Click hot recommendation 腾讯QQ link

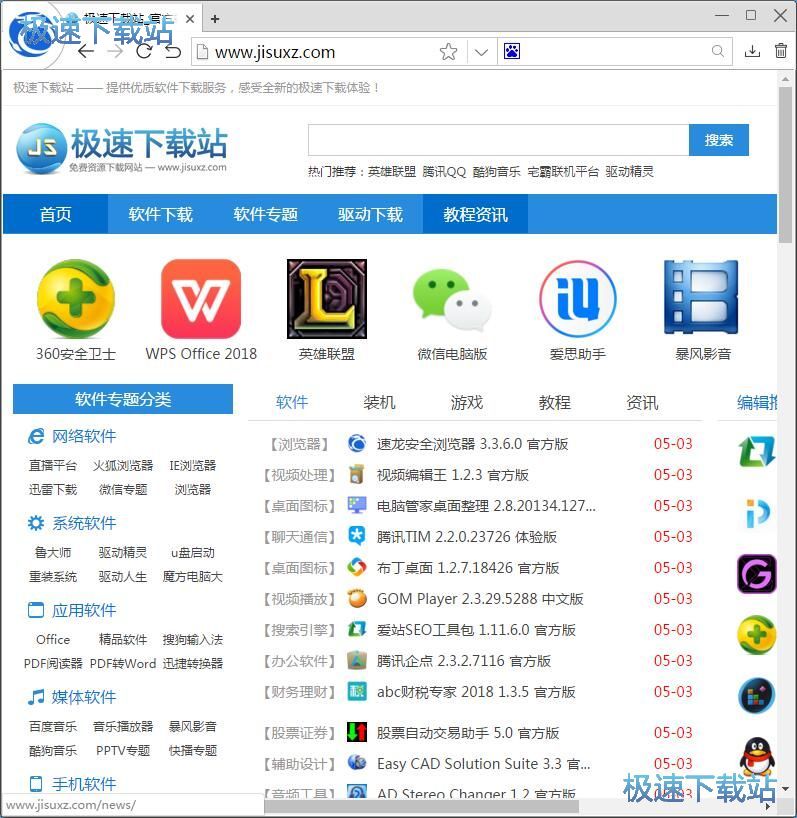pos(444,172)
